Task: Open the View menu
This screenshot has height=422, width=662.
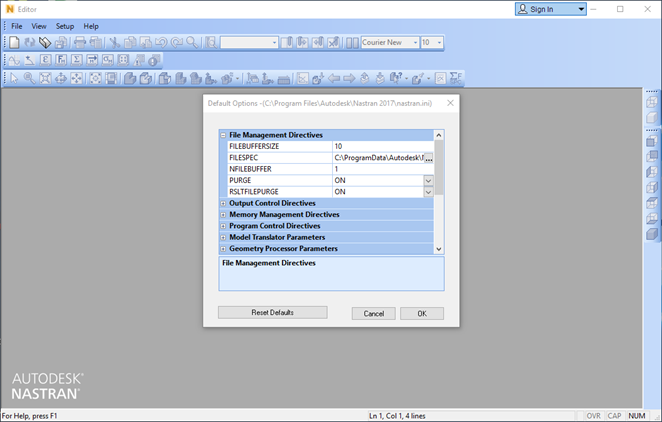Action: (x=39, y=26)
